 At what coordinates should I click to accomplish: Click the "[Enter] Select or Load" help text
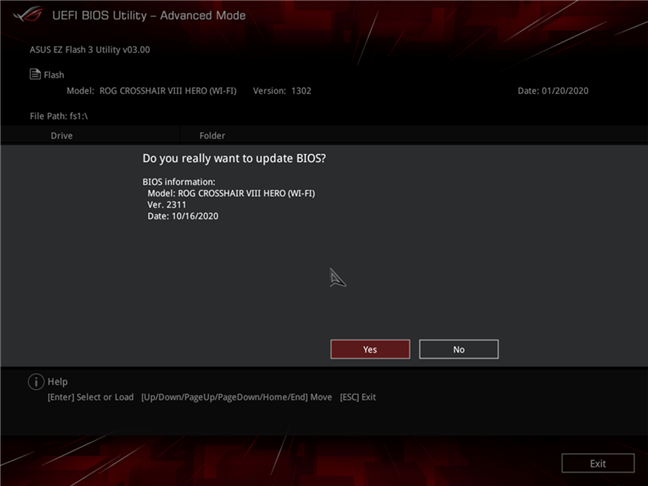(91, 397)
